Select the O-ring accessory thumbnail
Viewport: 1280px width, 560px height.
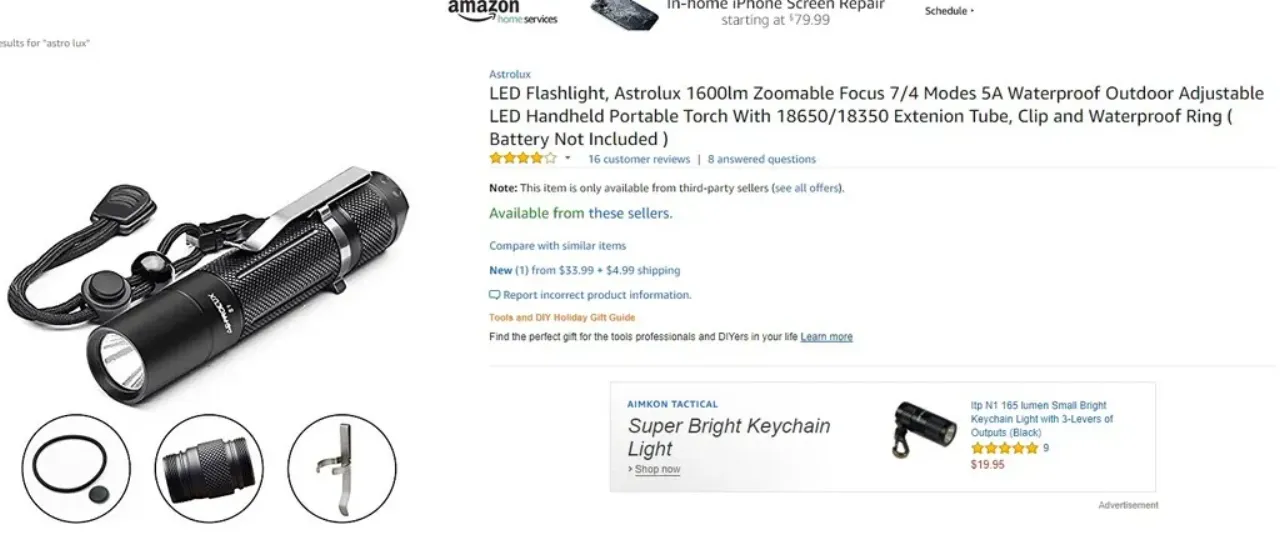[76, 468]
